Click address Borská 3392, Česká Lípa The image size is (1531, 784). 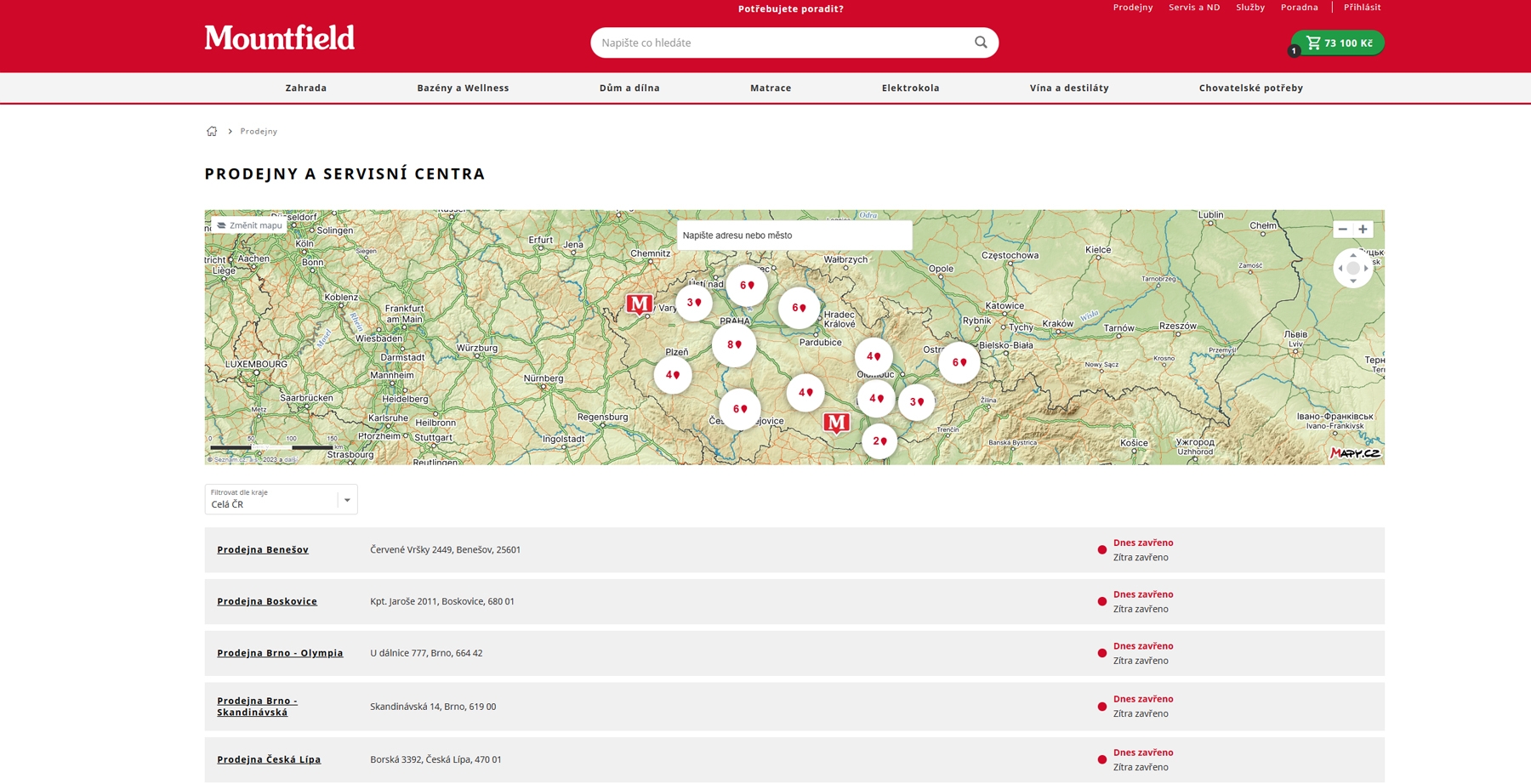coord(435,759)
